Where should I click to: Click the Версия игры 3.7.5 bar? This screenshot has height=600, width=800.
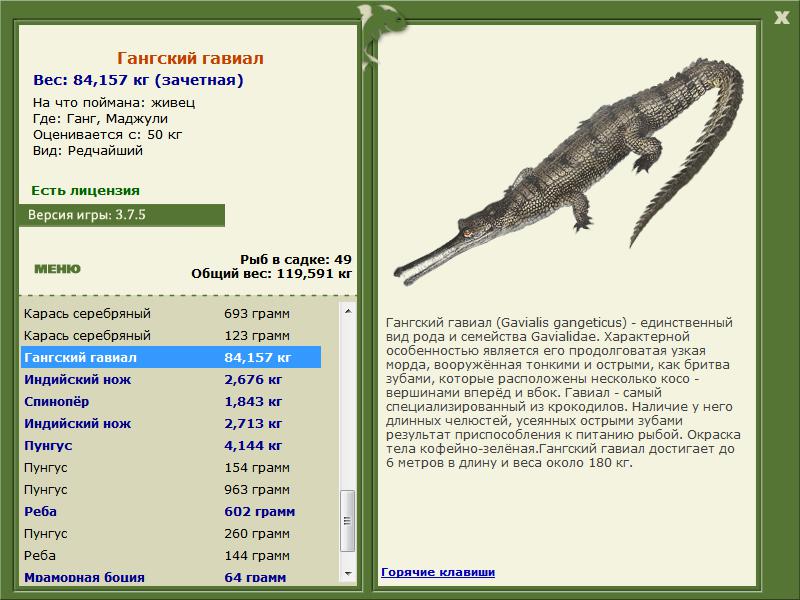tap(121, 215)
